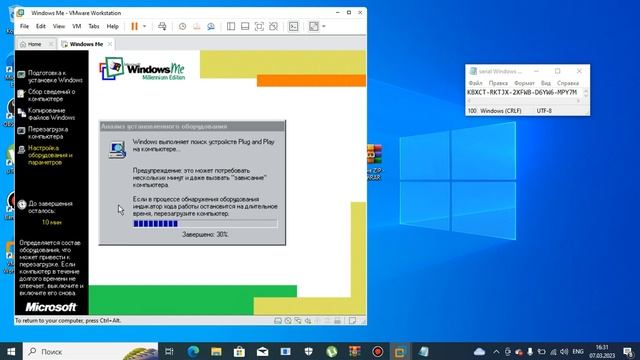This screenshot has width=640, height=360.
Task: Click the red screen recorder taskbar icon
Action: (378, 351)
